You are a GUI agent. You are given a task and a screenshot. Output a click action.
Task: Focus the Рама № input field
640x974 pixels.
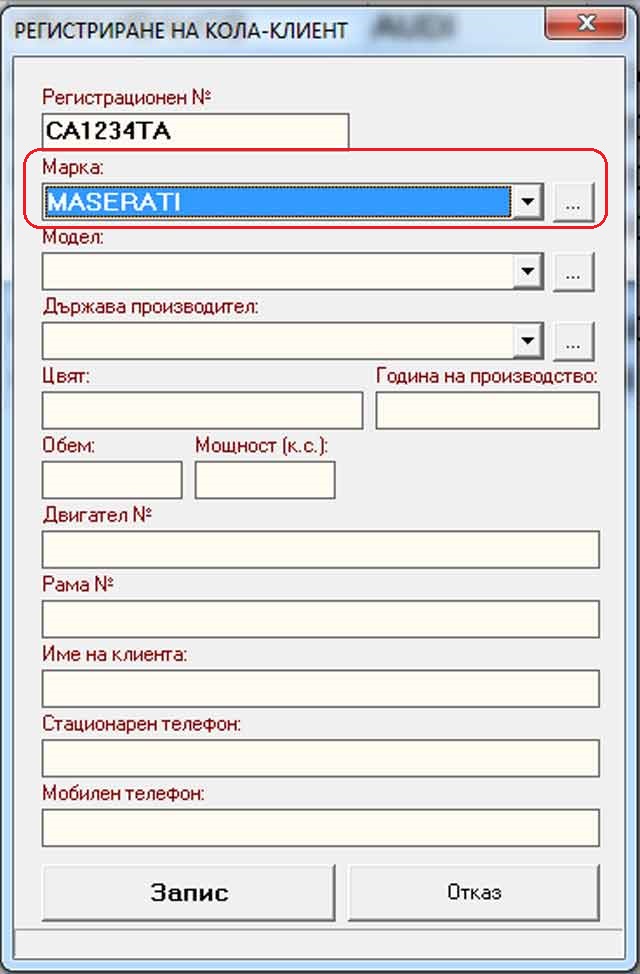tap(321, 619)
